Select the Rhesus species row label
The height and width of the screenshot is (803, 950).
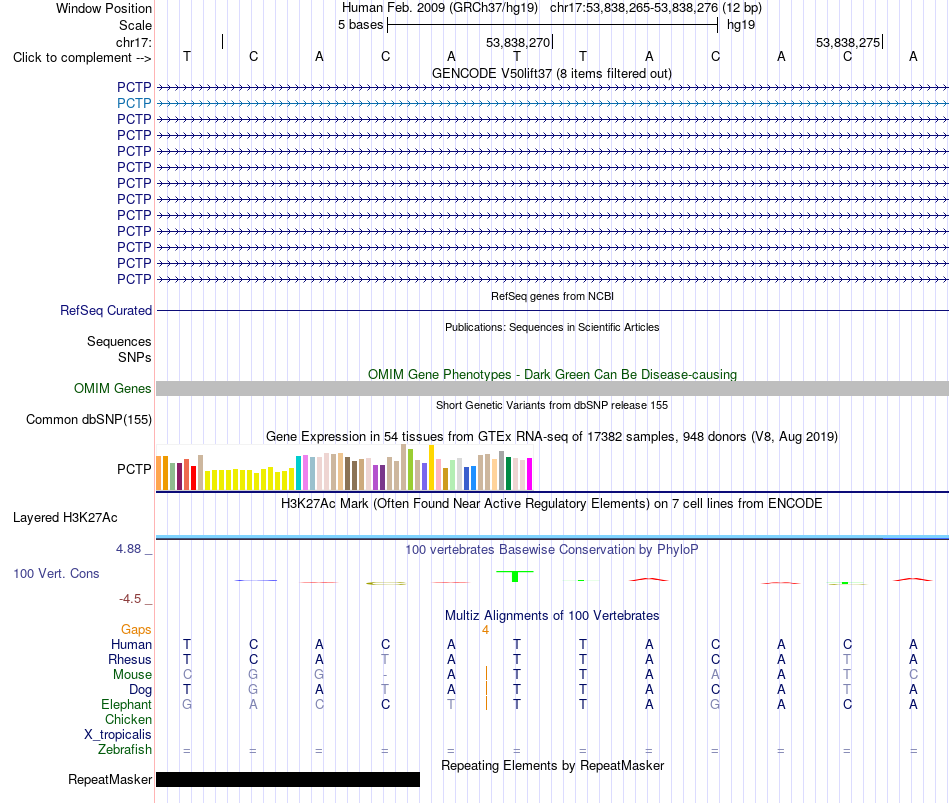coord(130,659)
